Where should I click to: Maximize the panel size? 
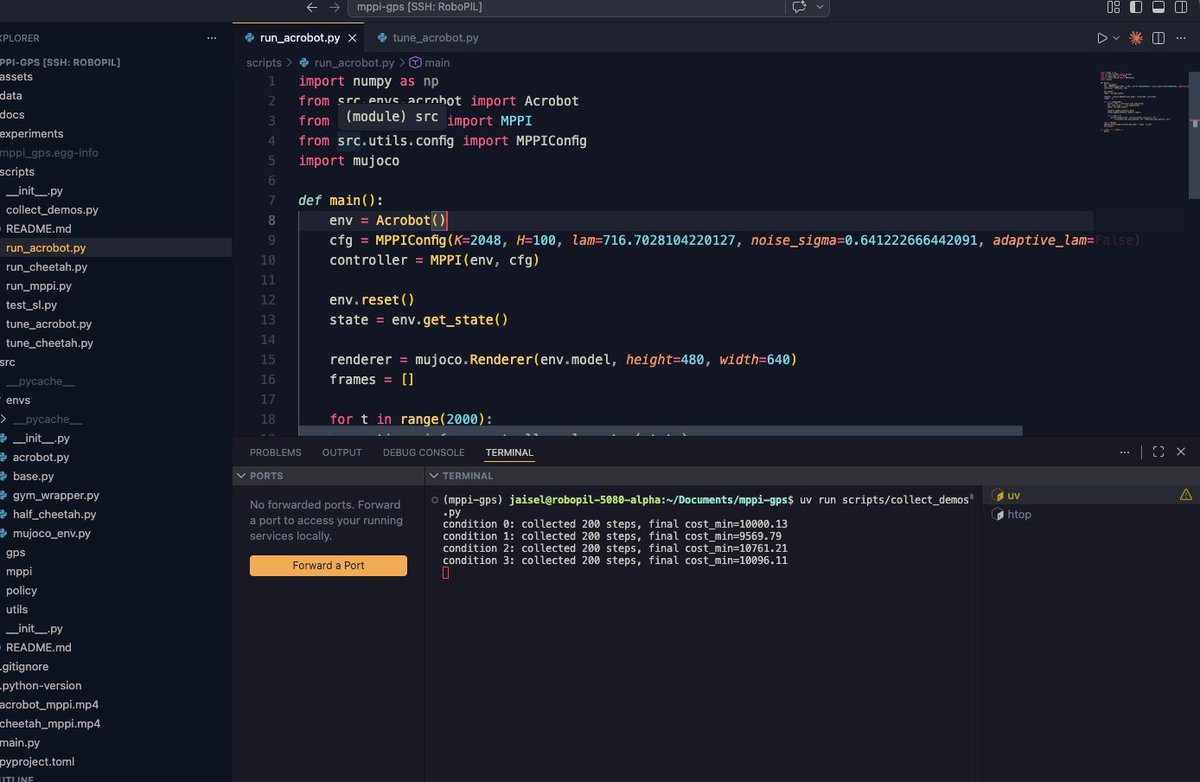click(1158, 452)
